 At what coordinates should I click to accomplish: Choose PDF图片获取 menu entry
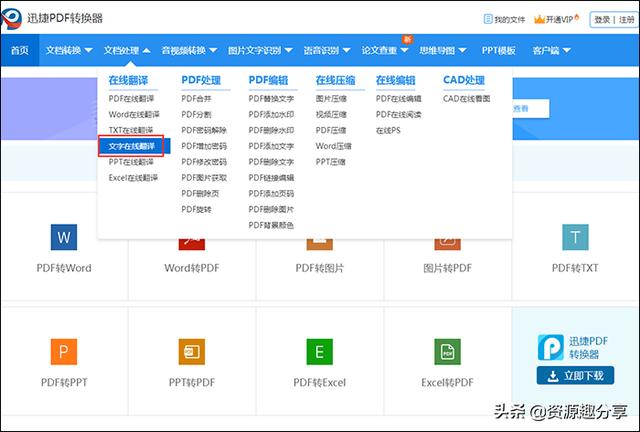204,178
